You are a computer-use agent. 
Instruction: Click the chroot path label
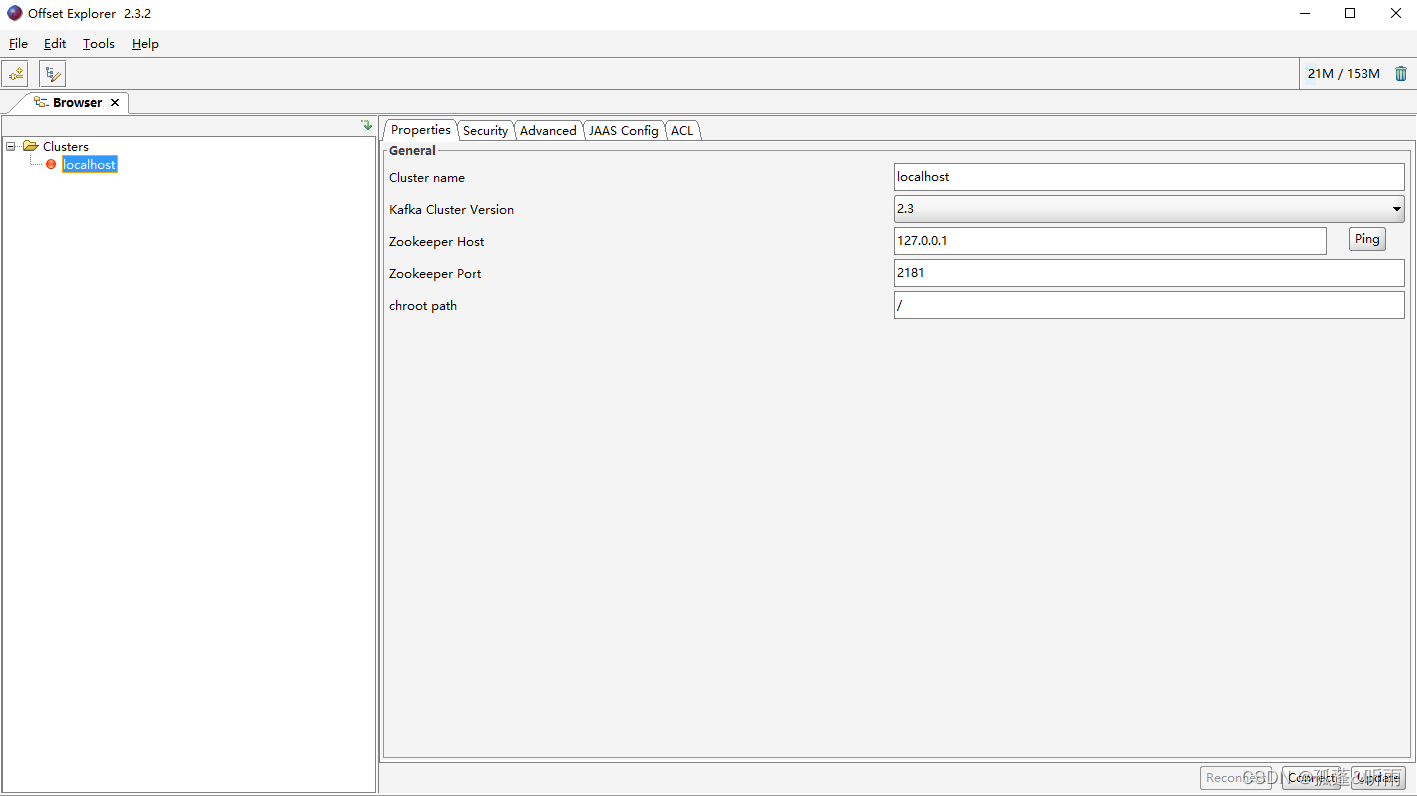(423, 305)
